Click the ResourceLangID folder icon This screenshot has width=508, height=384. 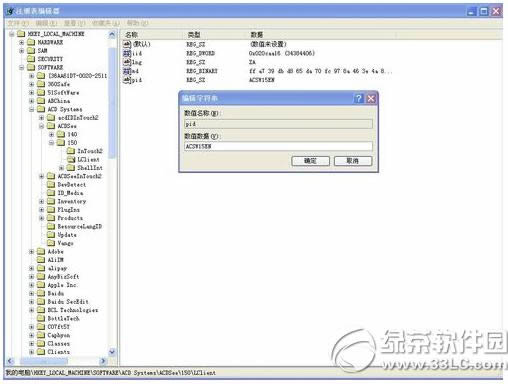[x=51, y=226]
